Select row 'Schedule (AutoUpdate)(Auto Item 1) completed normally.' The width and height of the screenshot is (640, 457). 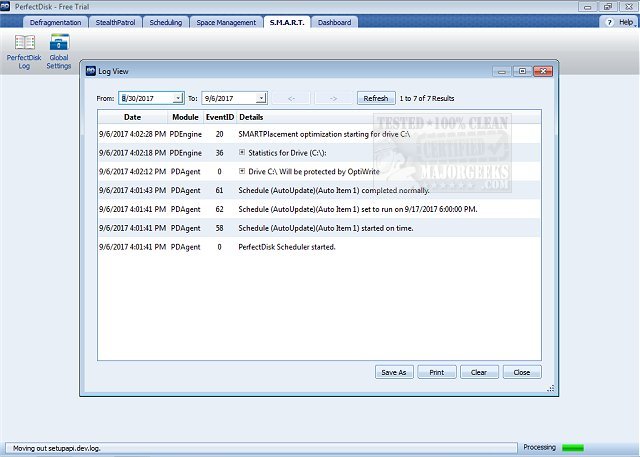coord(319,190)
